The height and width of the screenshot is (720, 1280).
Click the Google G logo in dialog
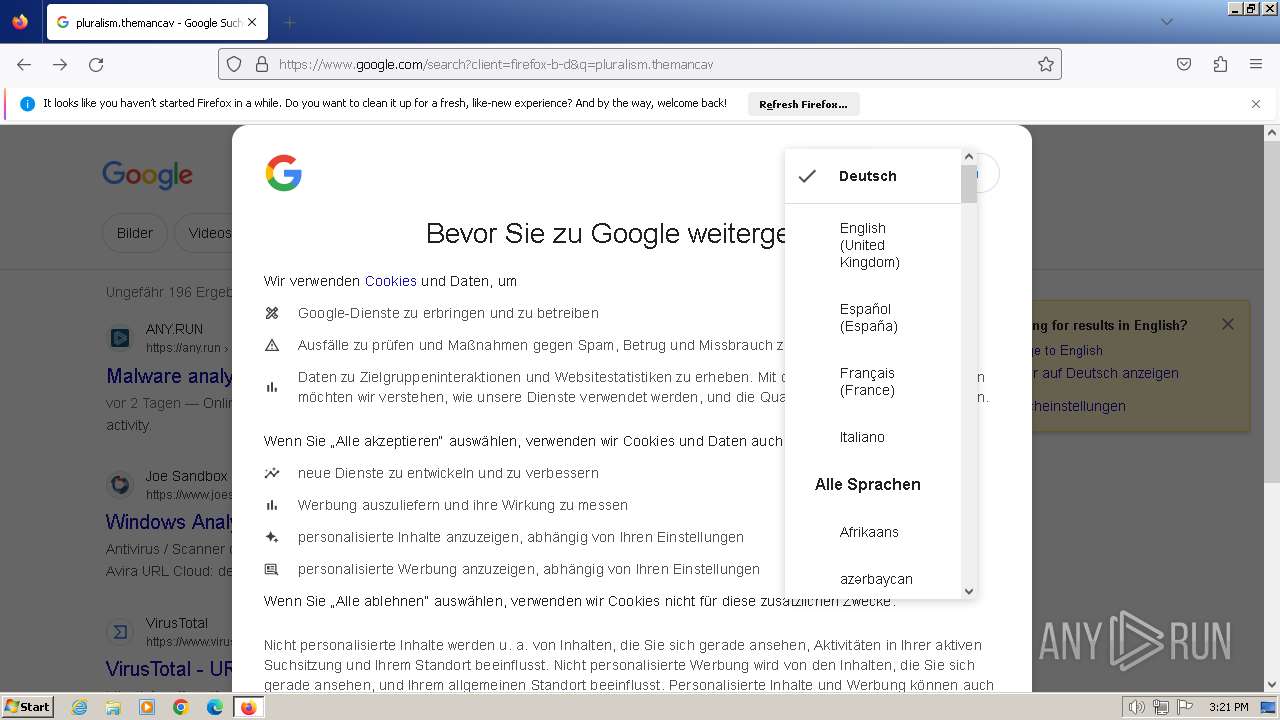[284, 173]
